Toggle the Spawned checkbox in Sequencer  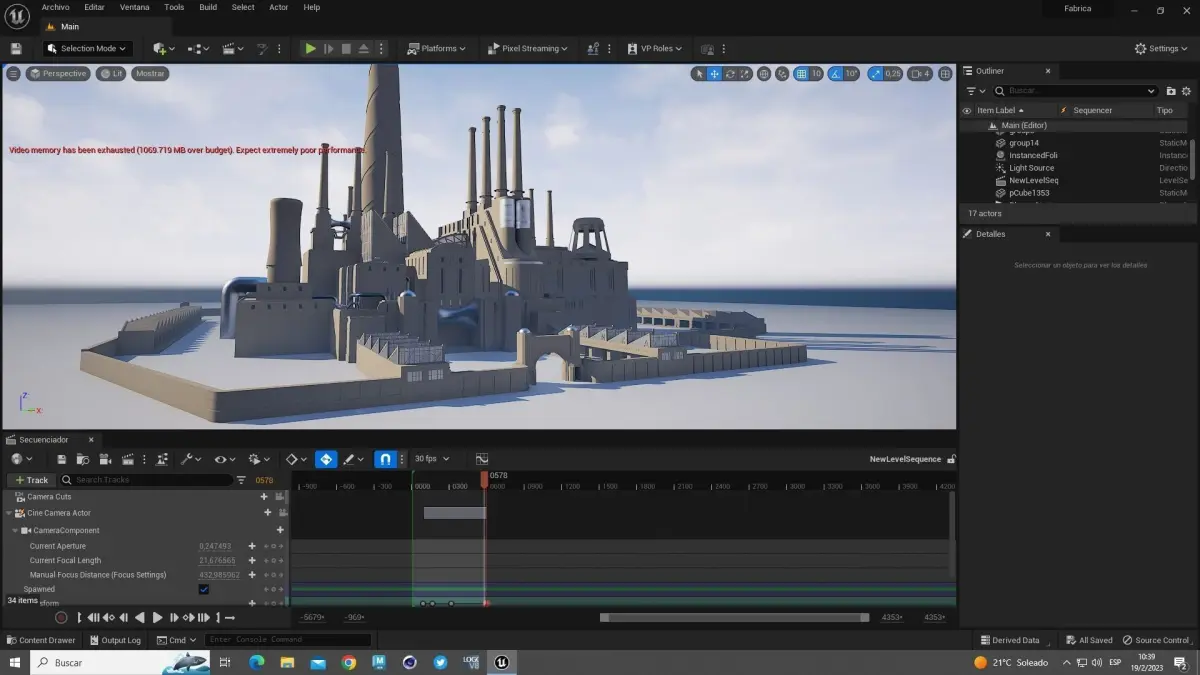[x=204, y=590]
